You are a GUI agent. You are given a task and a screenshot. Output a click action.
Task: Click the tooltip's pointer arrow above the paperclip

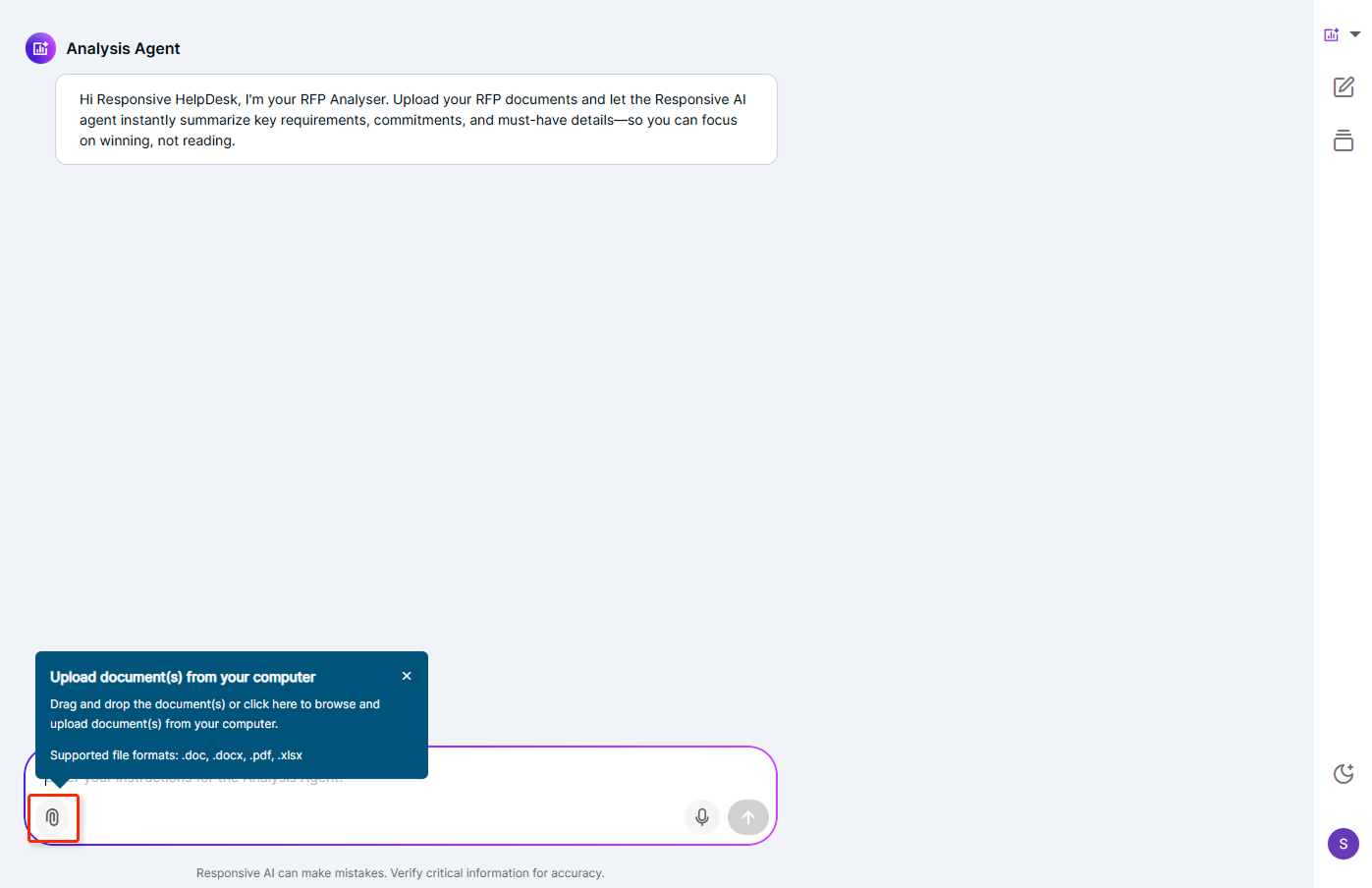59,783
